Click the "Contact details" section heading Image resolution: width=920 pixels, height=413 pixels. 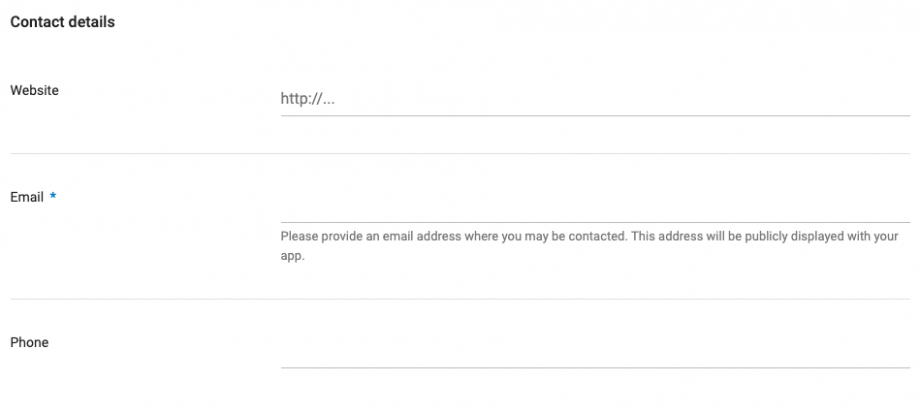62,22
